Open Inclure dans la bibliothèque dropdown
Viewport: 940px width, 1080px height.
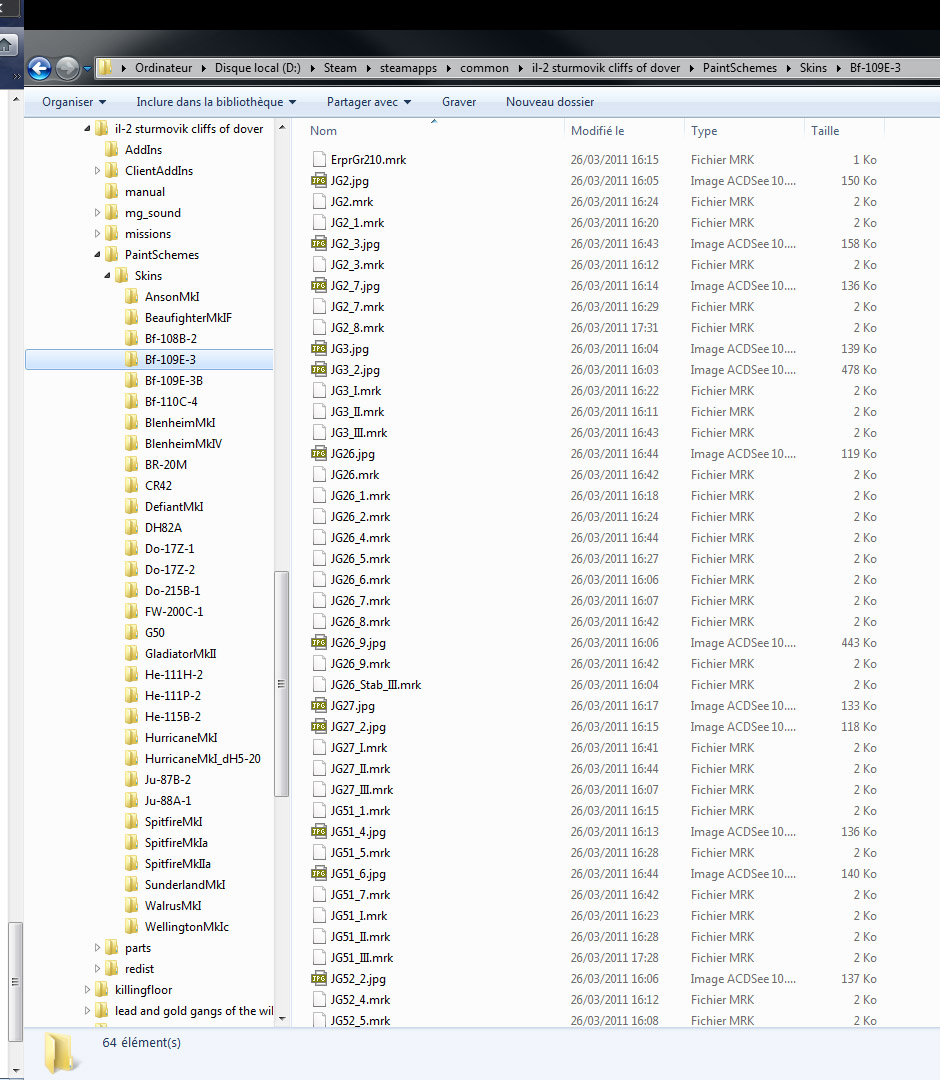[x=216, y=102]
